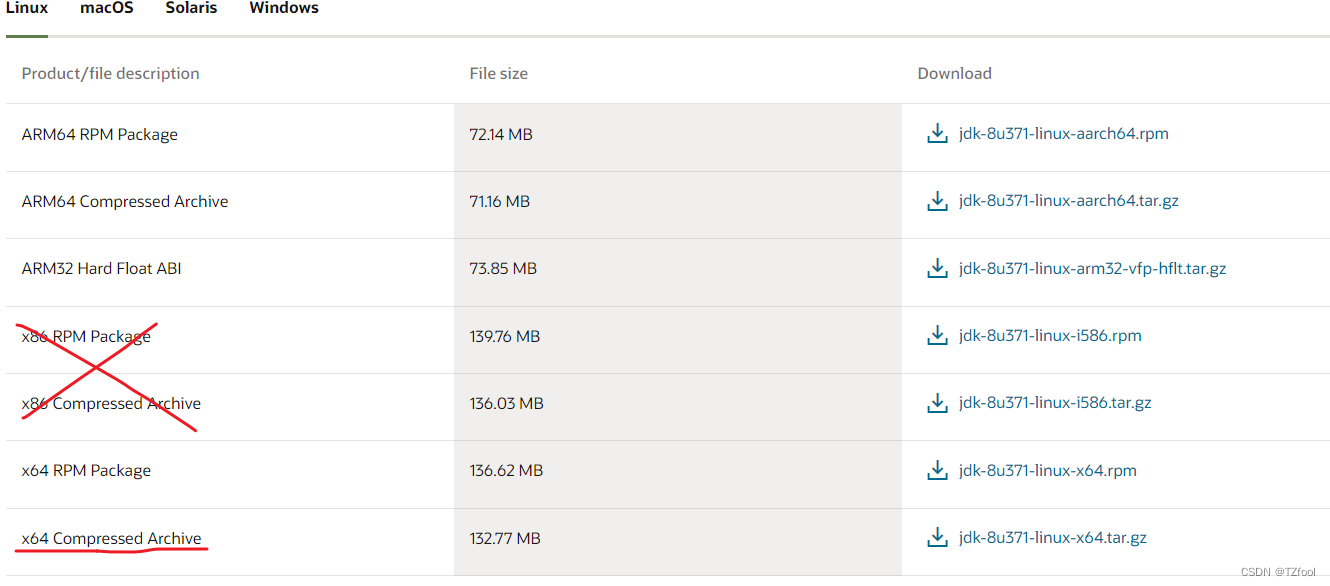
Task: Select the ARM64 RPM Package text
Action: 100,134
